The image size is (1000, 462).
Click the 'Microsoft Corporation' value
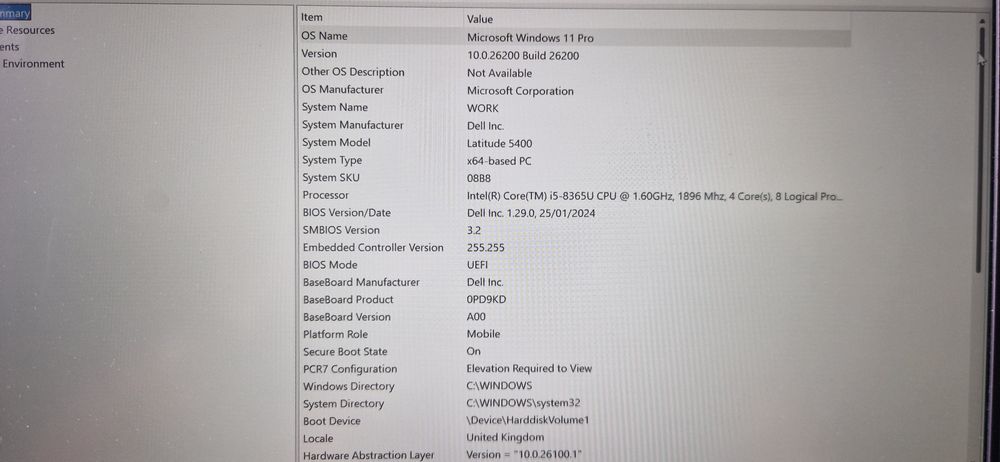tap(520, 91)
